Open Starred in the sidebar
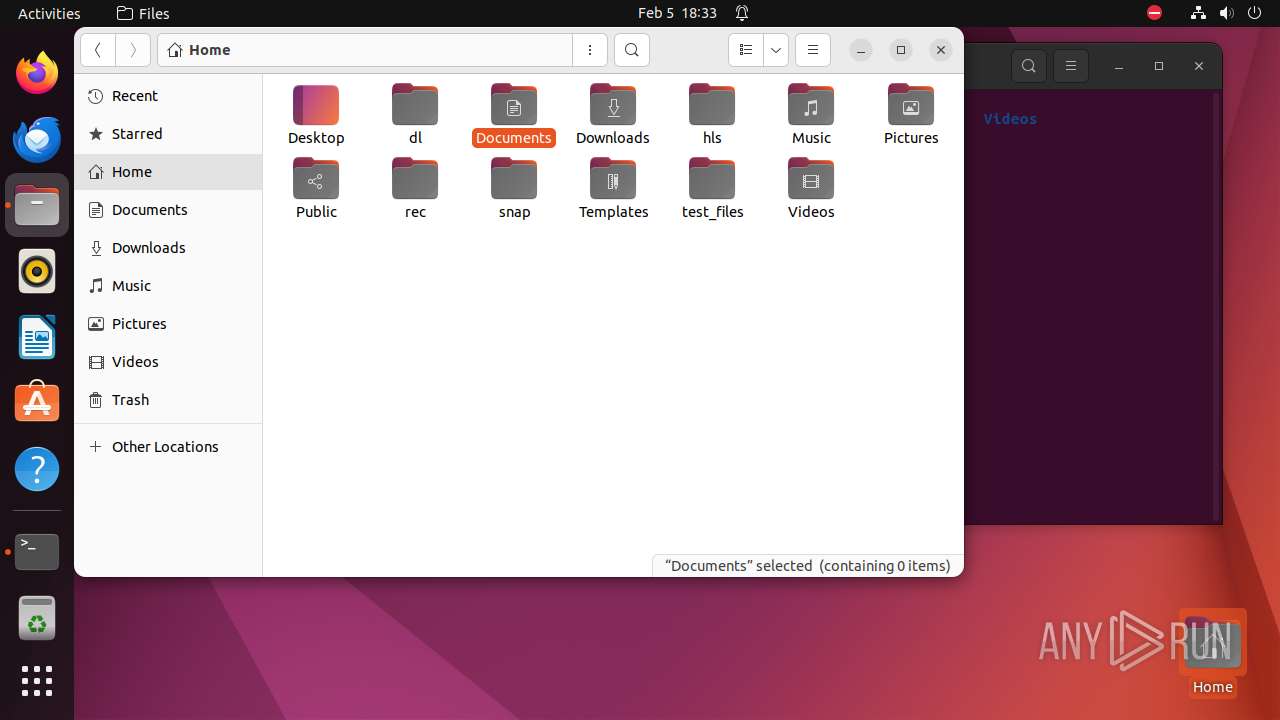The height and width of the screenshot is (720, 1280). click(168, 134)
